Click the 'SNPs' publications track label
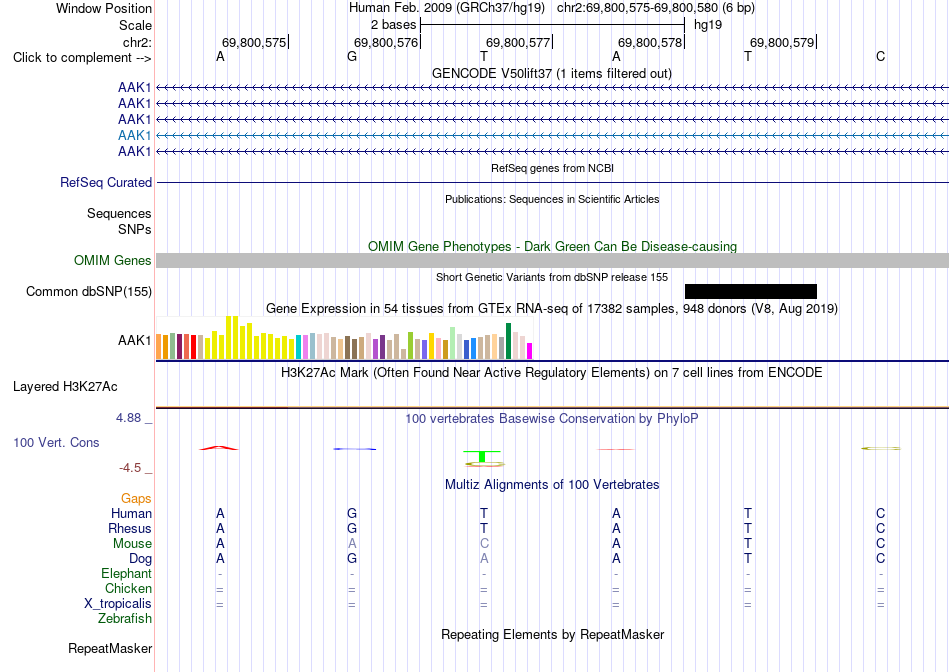950x672 pixels. point(135,230)
